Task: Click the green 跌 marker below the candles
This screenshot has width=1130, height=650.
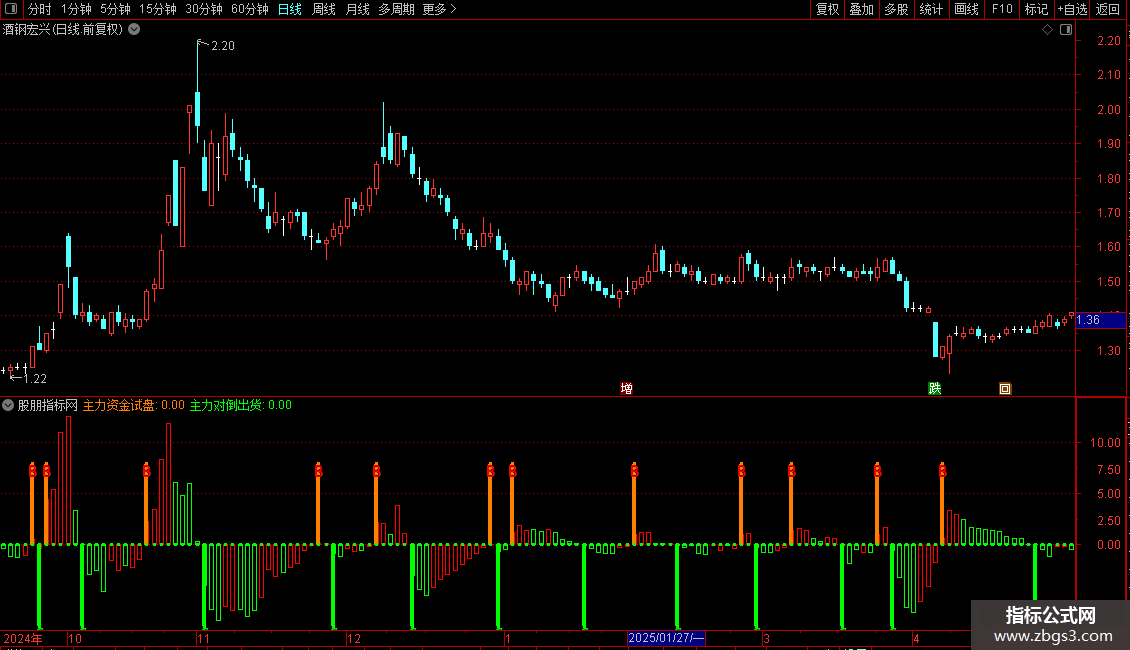Action: (x=935, y=388)
